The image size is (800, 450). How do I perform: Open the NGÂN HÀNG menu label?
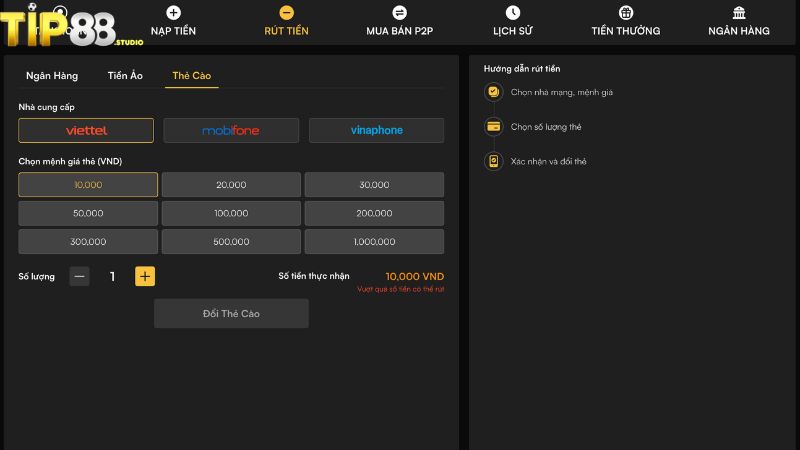[739, 31]
